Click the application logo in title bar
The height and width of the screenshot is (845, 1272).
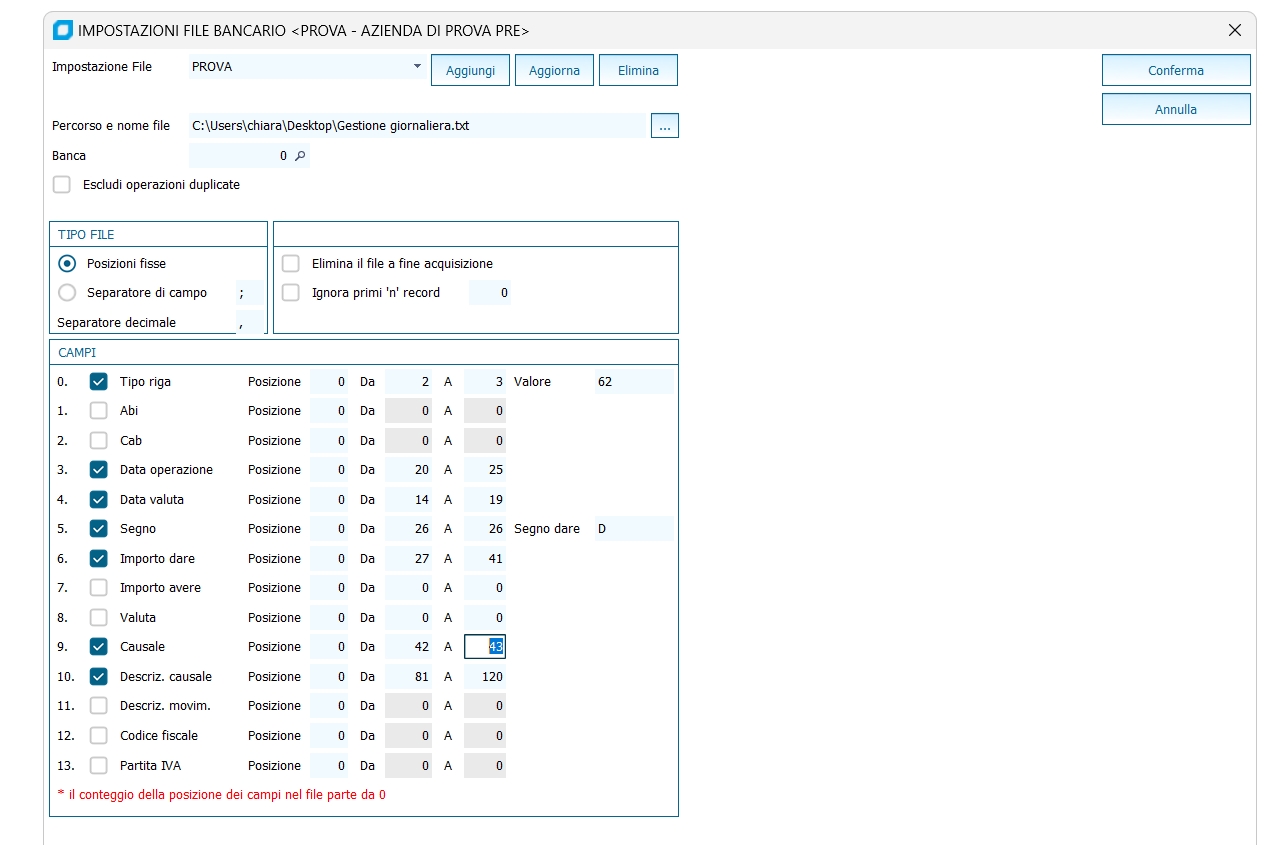(62, 30)
